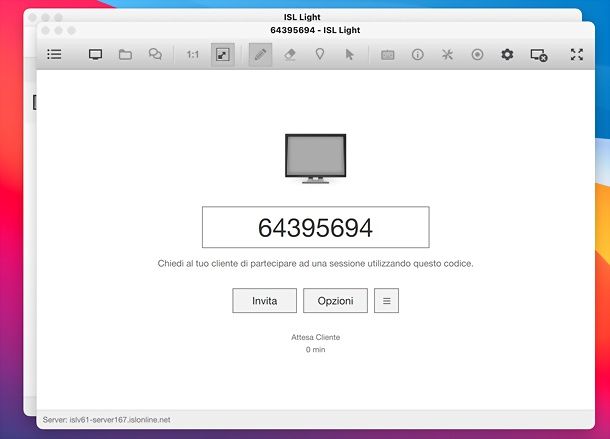Click the Opzioni button
Image resolution: width=610 pixels, height=439 pixels.
tap(335, 300)
